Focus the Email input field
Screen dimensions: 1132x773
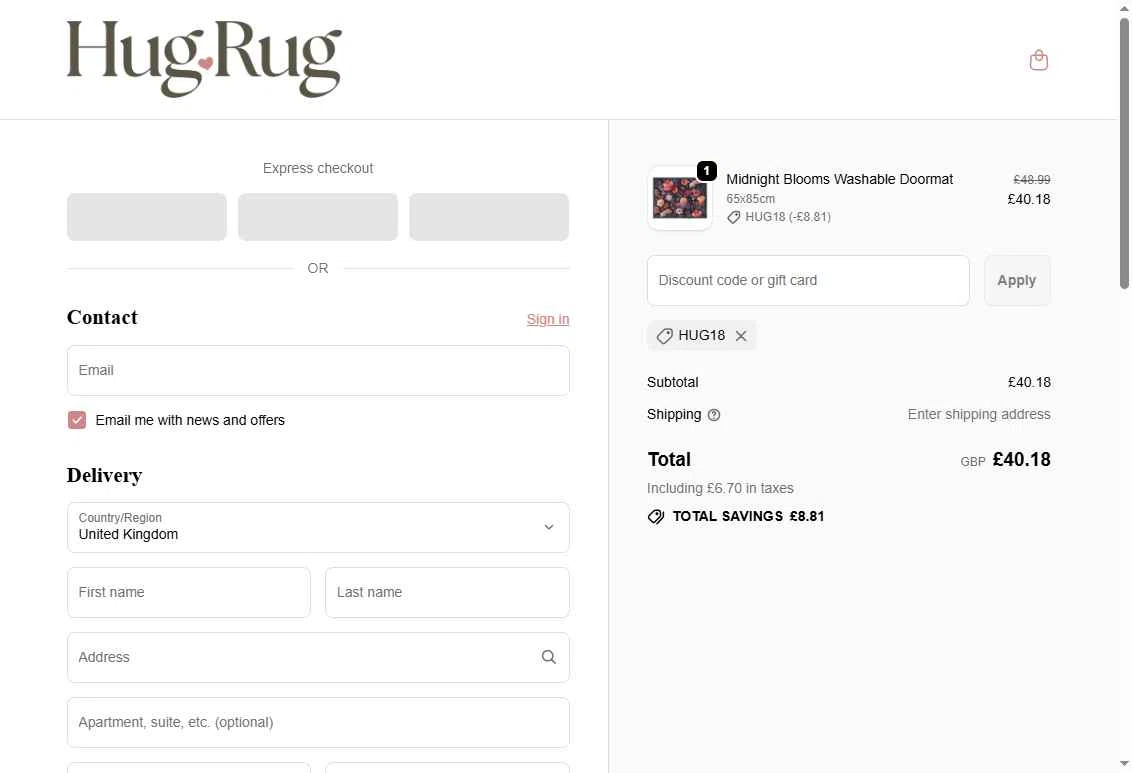(318, 370)
